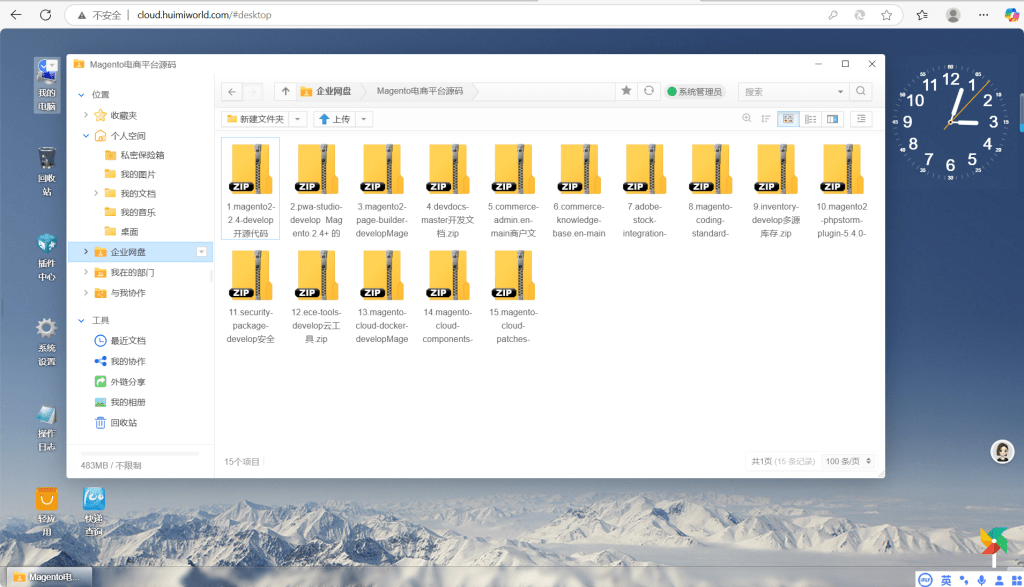Click the browser reload button

tap(45, 14)
